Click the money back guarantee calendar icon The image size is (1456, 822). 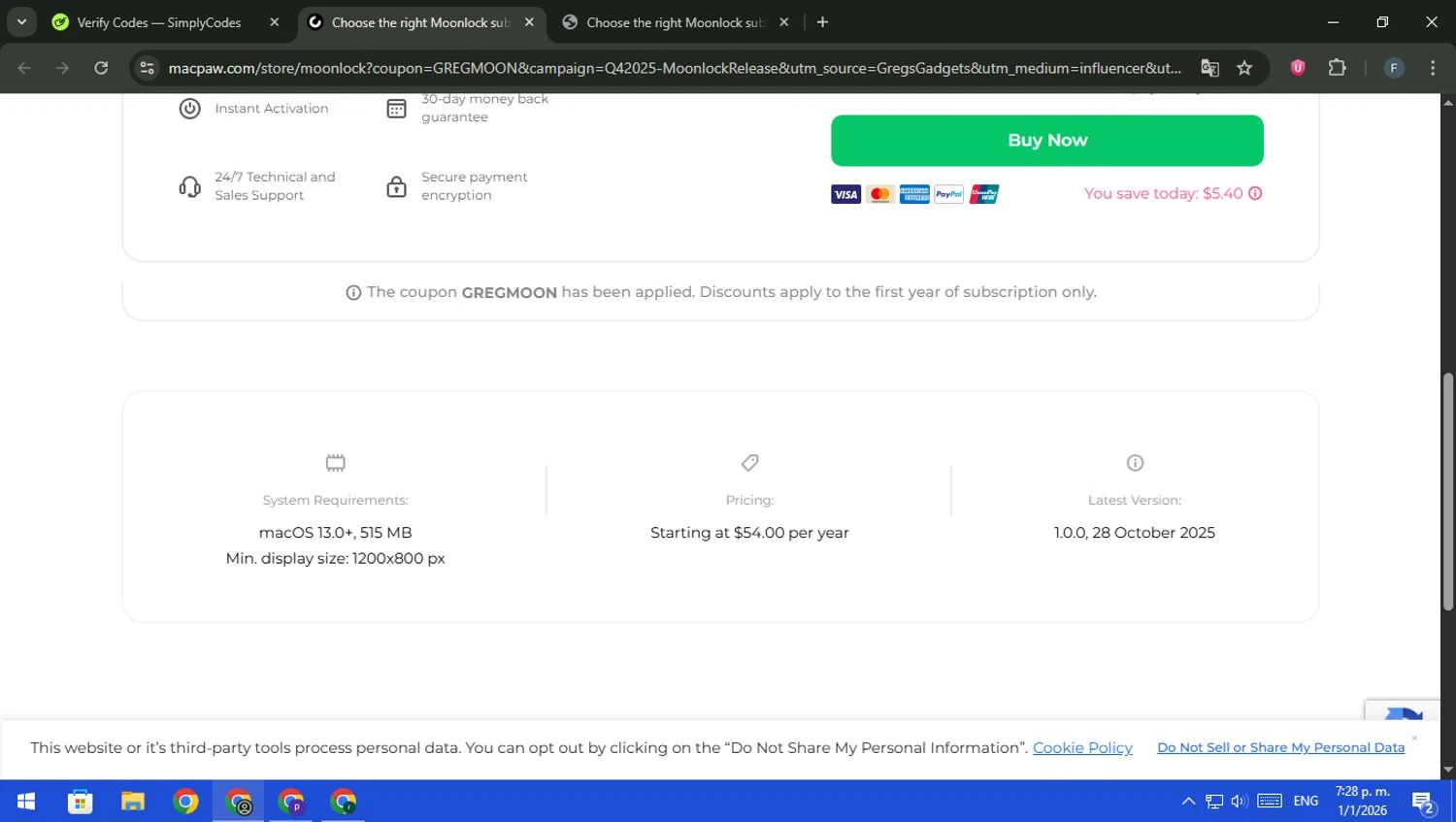396,109
